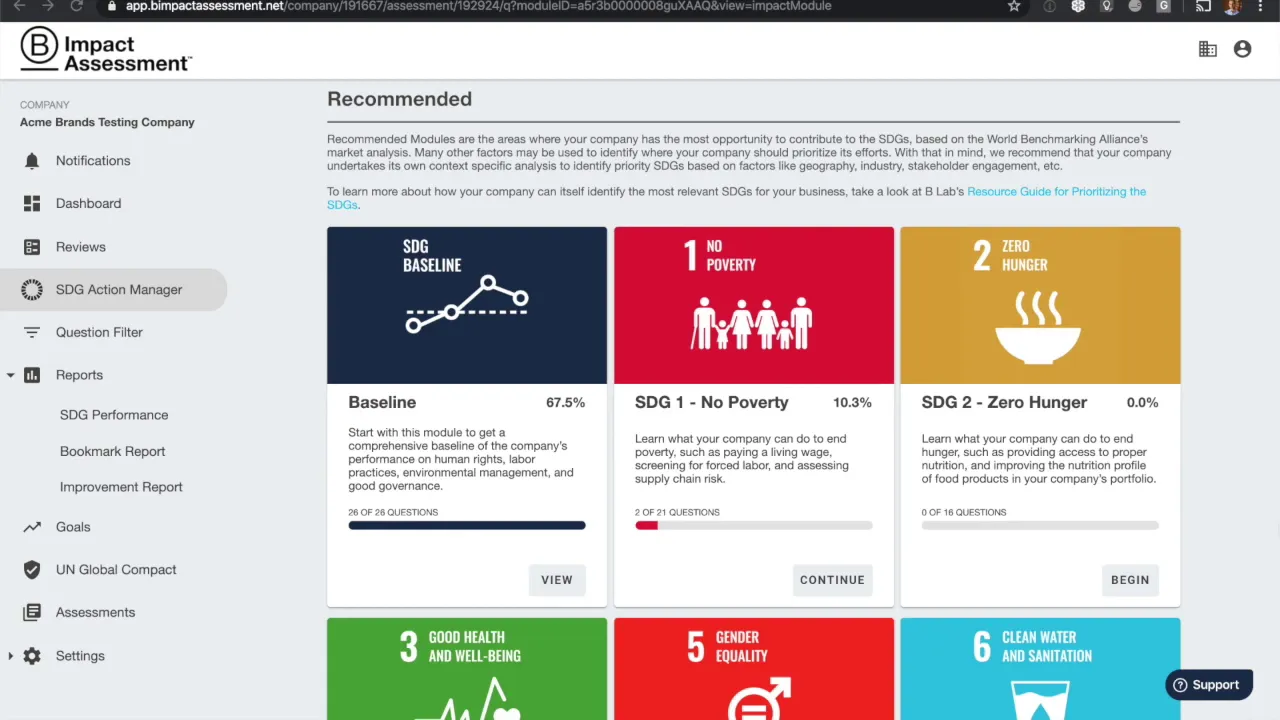Click the Zero Hunger card image
1280x720 pixels.
1040,305
